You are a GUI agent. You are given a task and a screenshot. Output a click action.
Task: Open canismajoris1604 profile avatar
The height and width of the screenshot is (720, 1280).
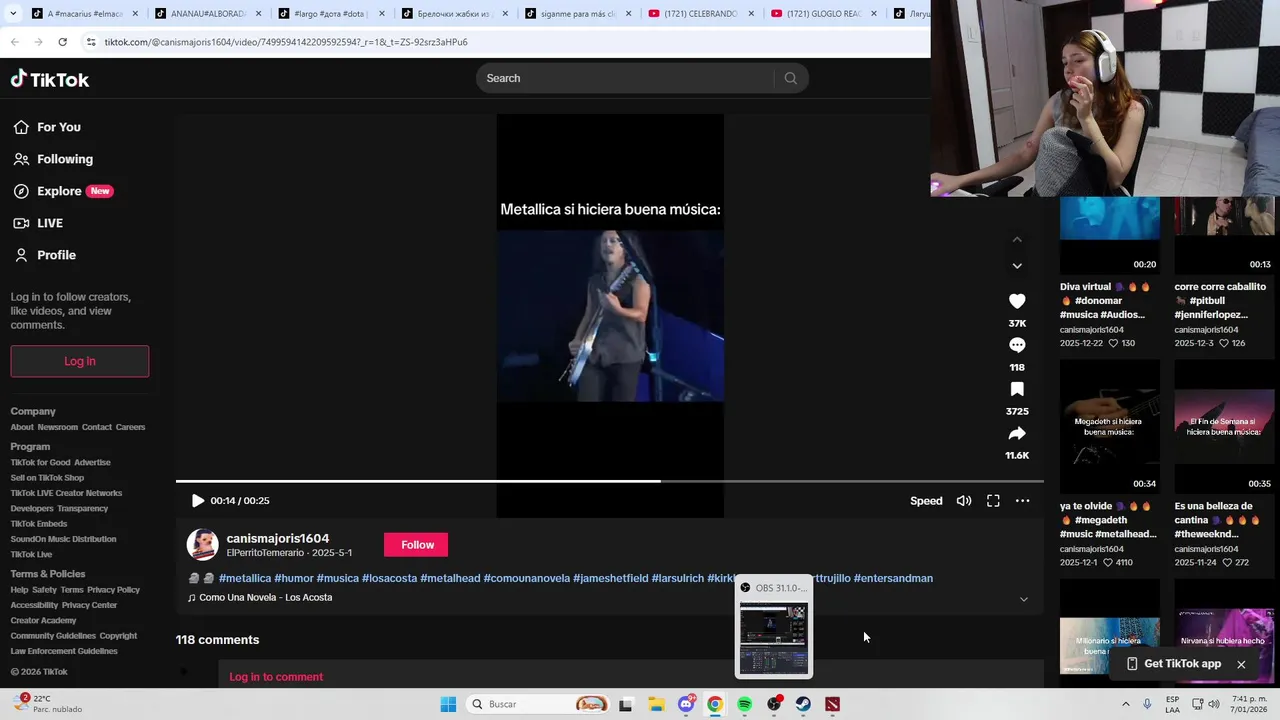(x=203, y=544)
